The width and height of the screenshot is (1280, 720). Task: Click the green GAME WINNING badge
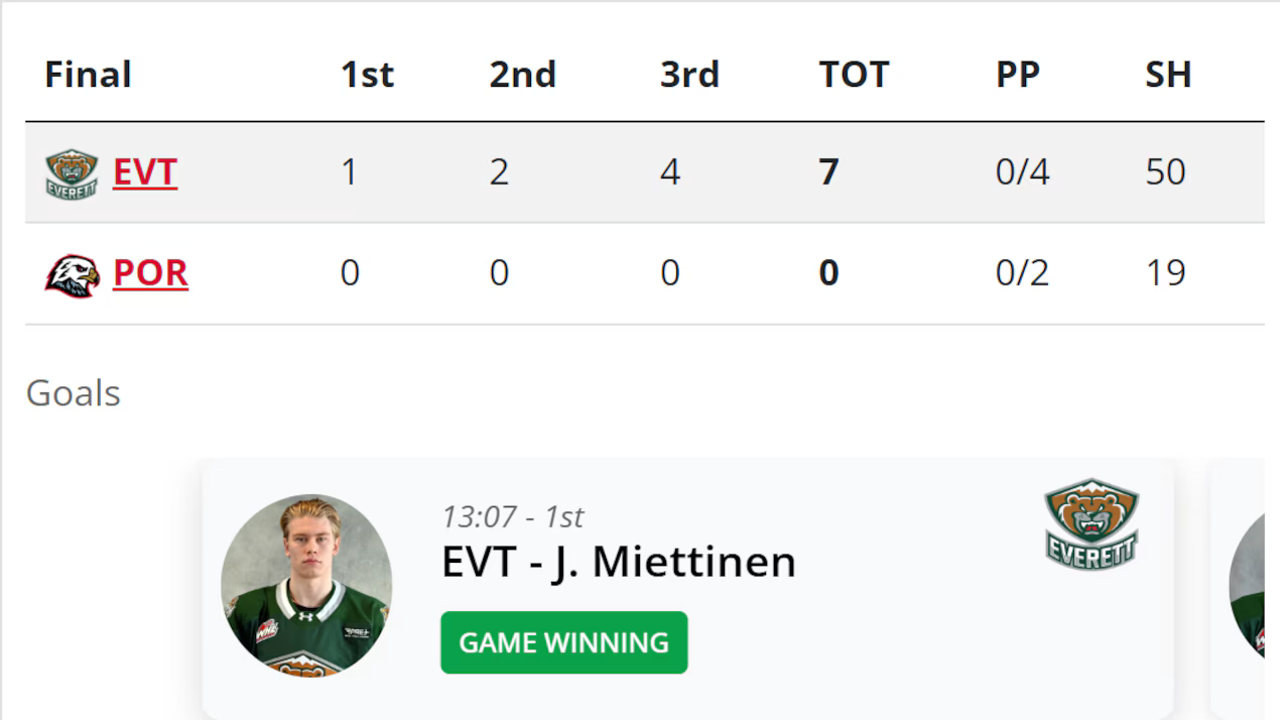pos(564,642)
